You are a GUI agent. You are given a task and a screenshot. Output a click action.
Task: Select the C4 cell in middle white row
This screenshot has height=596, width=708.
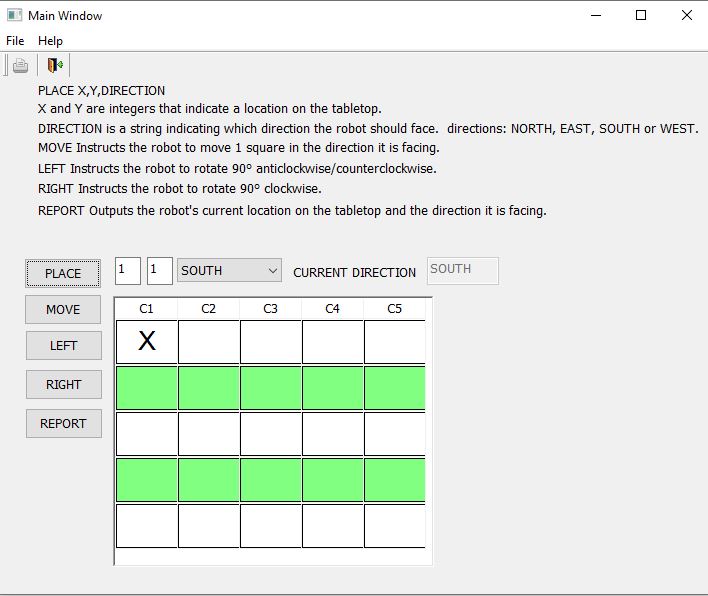[x=332, y=434]
